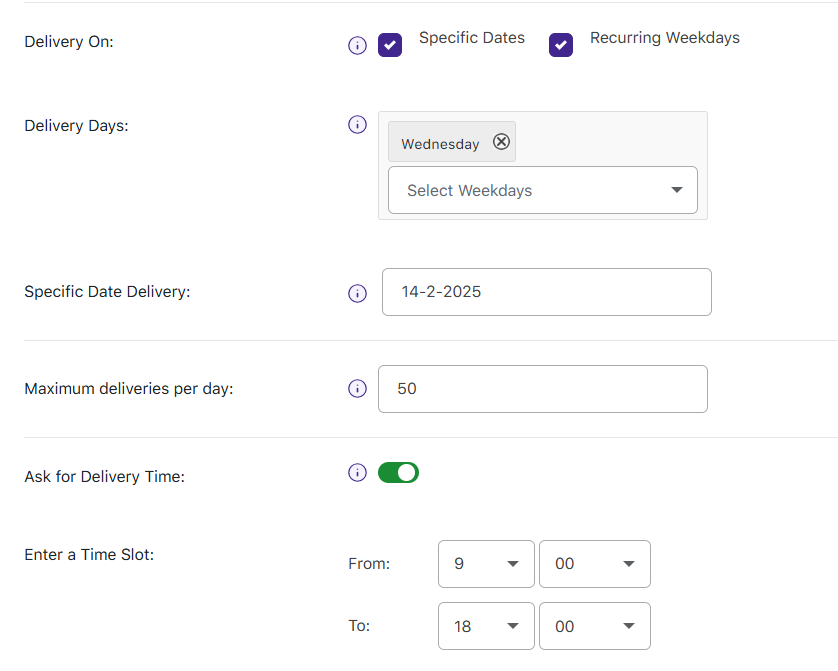Click info icon for Maximum deliveries per day
838x671 pixels.
357,389
